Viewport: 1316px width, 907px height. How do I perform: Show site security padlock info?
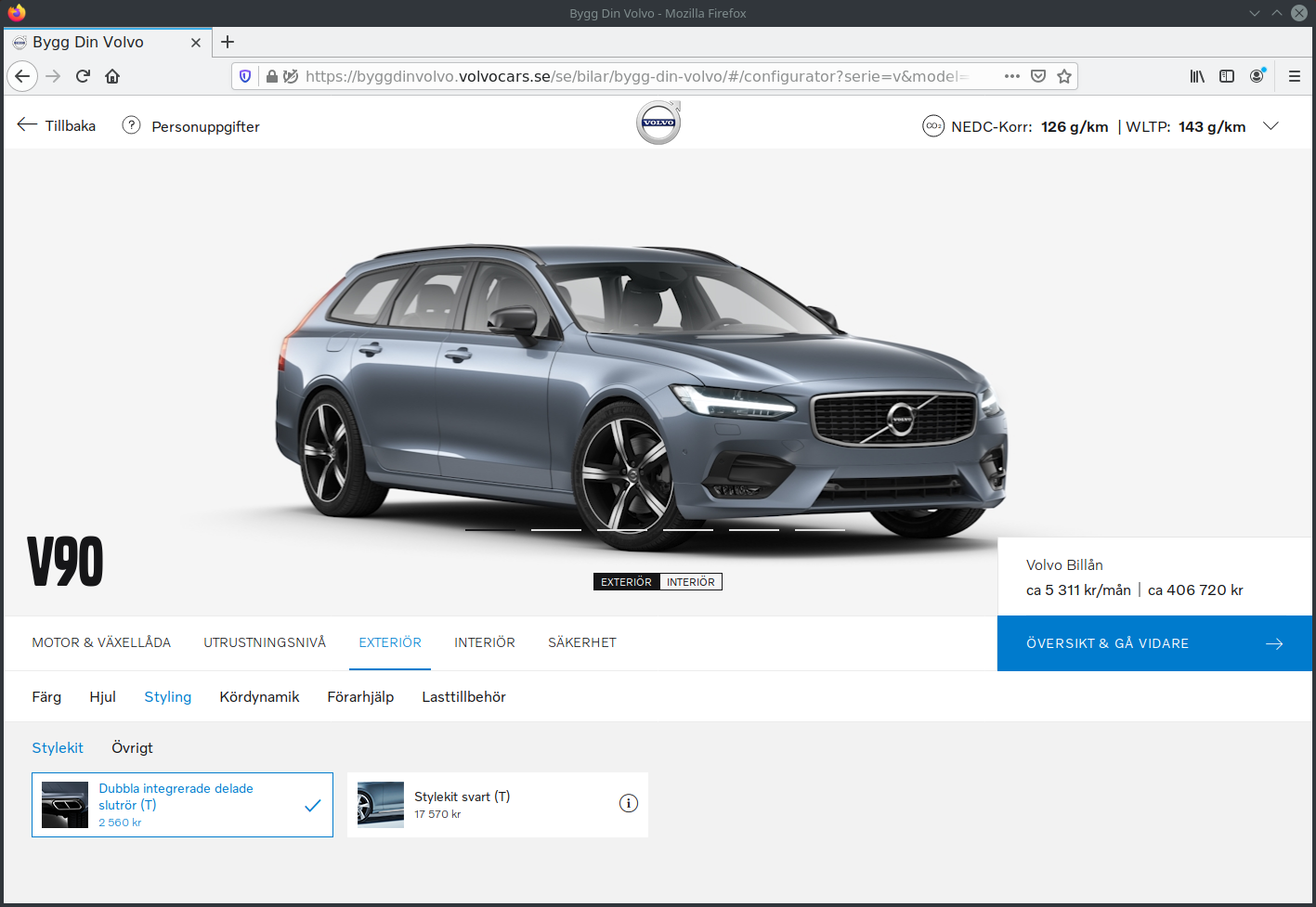[271, 76]
